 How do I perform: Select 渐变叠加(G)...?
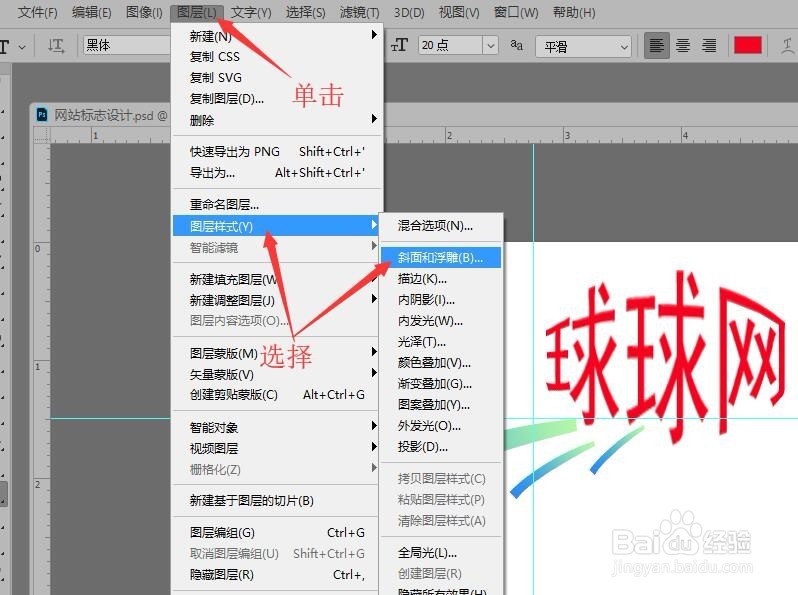441,384
